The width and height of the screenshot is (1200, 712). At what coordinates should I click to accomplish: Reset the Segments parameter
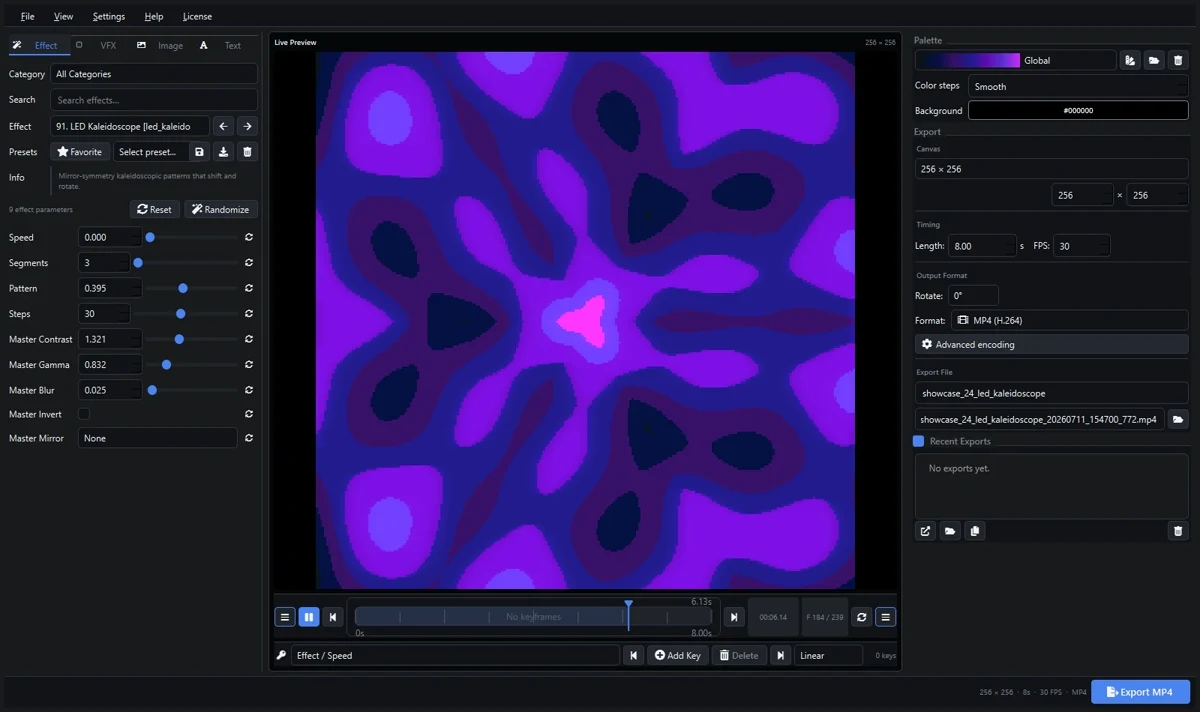[249, 263]
